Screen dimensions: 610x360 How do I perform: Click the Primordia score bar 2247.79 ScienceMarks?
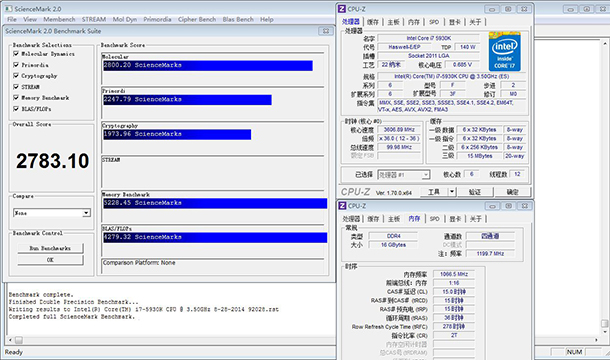[187, 100]
